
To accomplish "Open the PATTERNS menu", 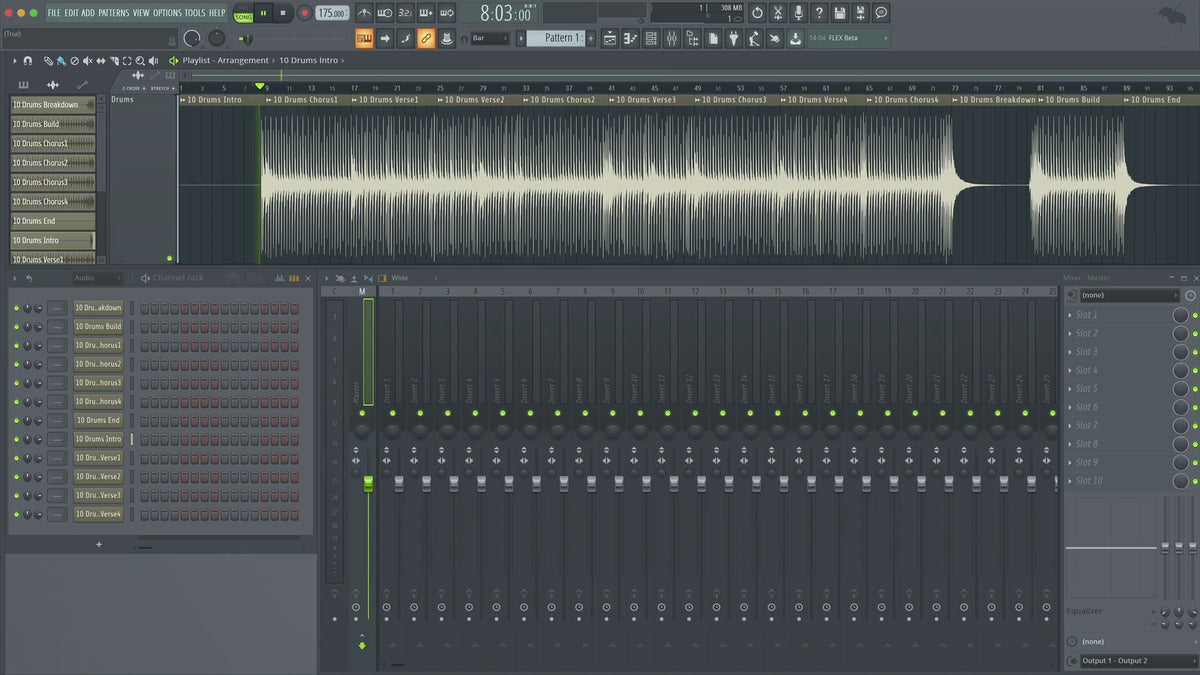I will click(113, 13).
